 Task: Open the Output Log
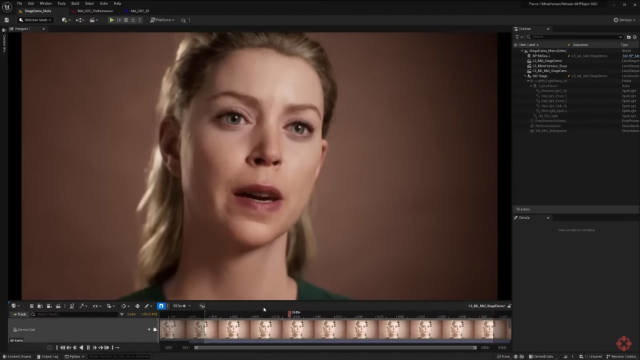[48, 357]
